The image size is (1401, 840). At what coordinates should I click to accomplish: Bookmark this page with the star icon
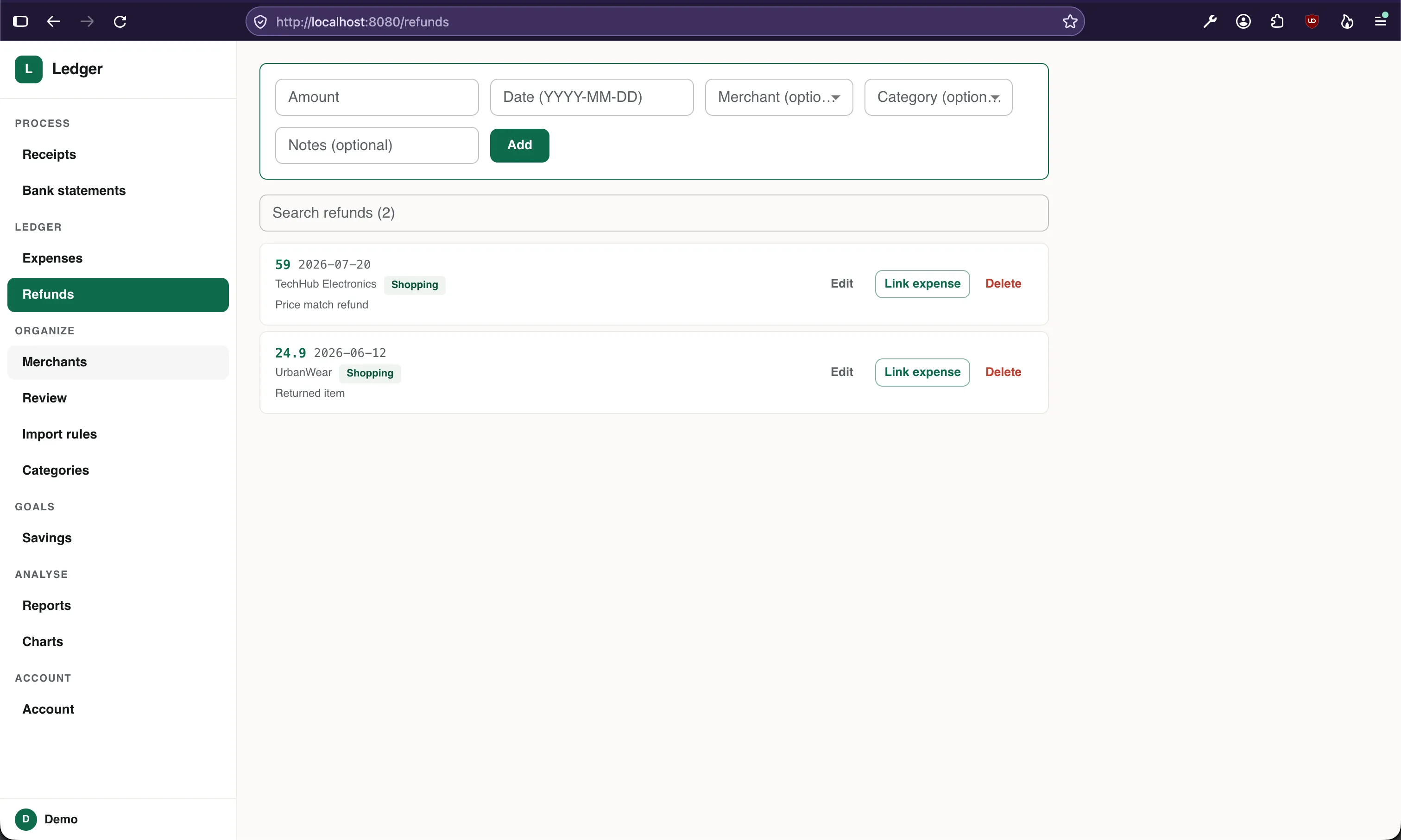pyautogui.click(x=1070, y=21)
